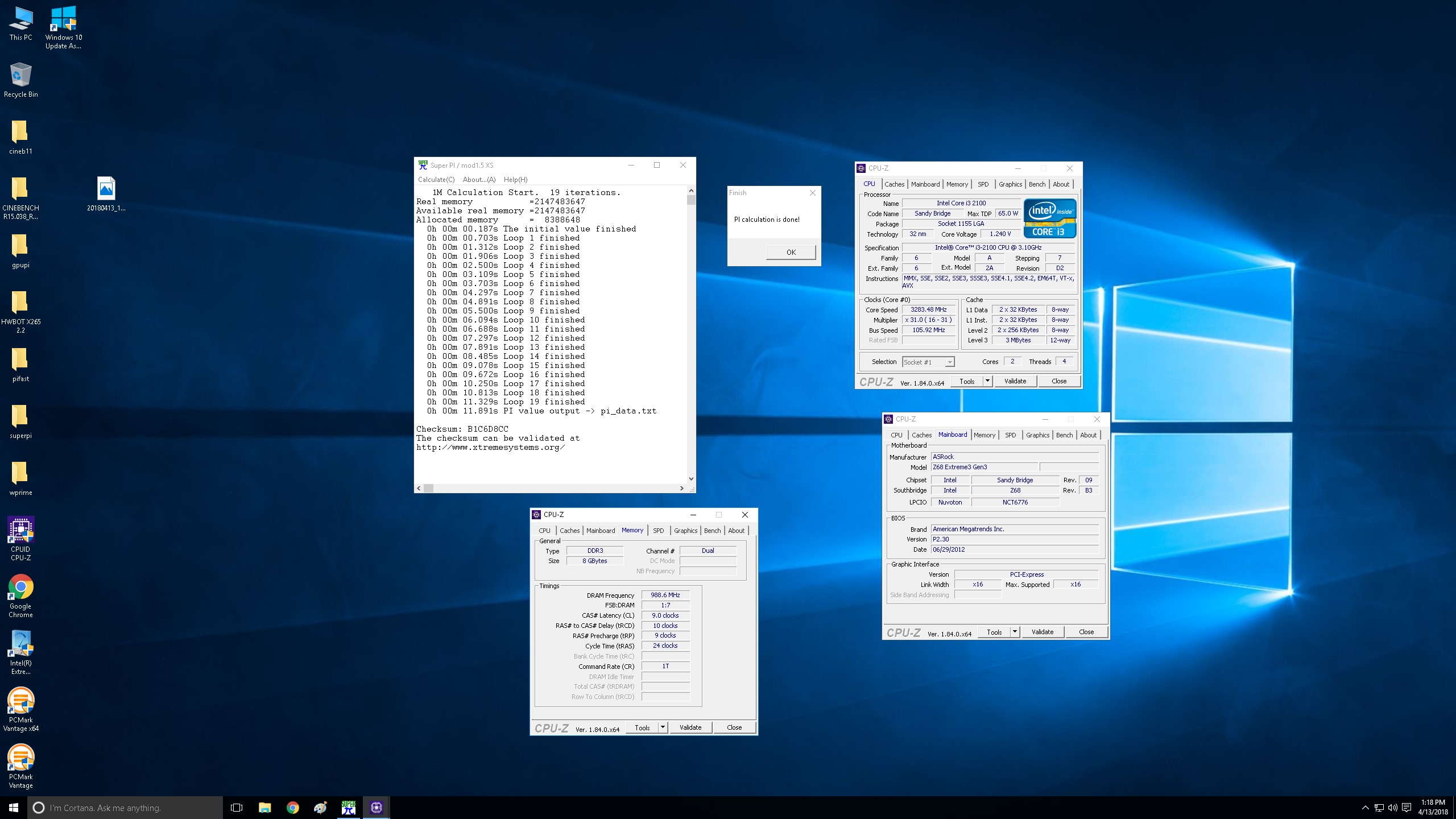
Task: Open the Socket #1 selection dropdown
Action: (928, 362)
